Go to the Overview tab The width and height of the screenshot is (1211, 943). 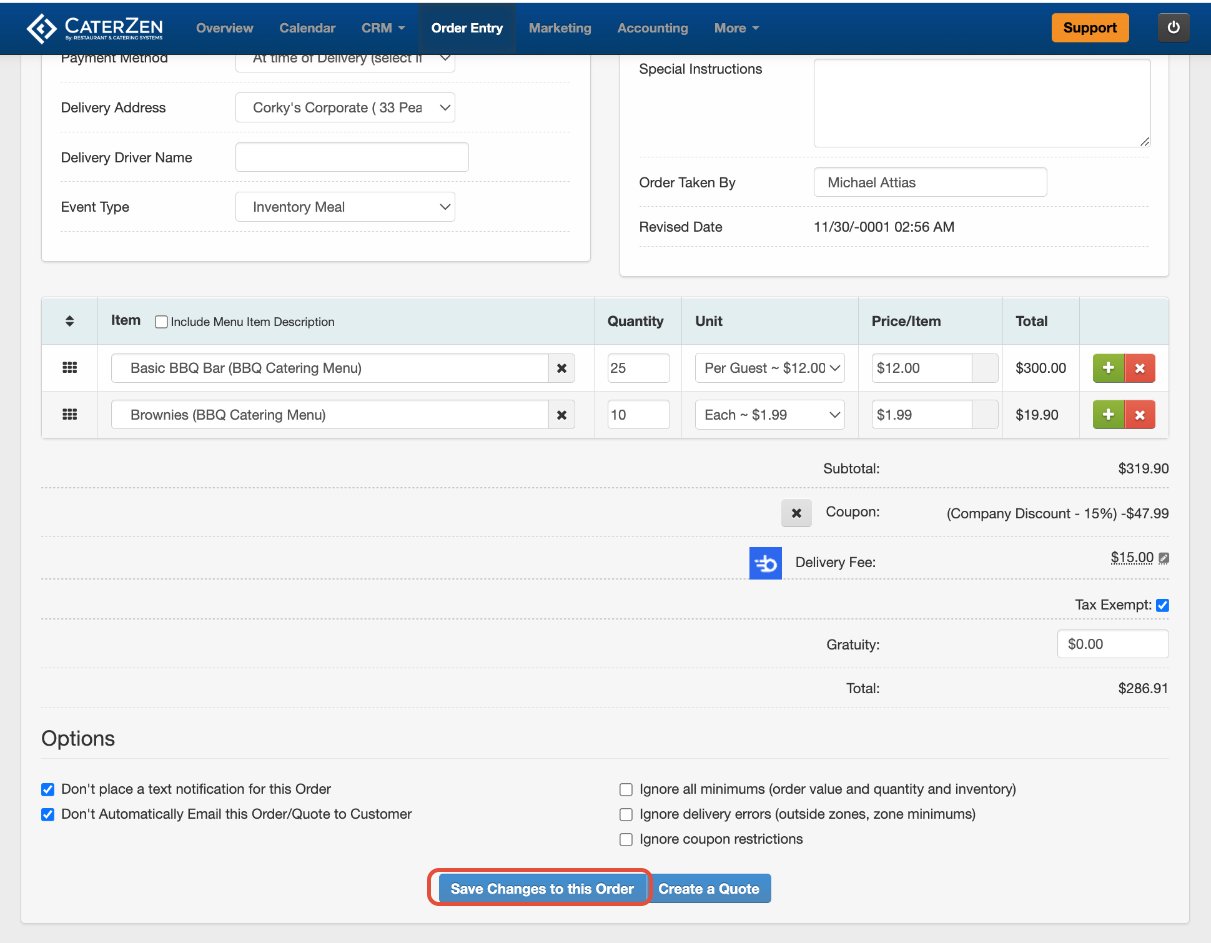[x=224, y=28]
